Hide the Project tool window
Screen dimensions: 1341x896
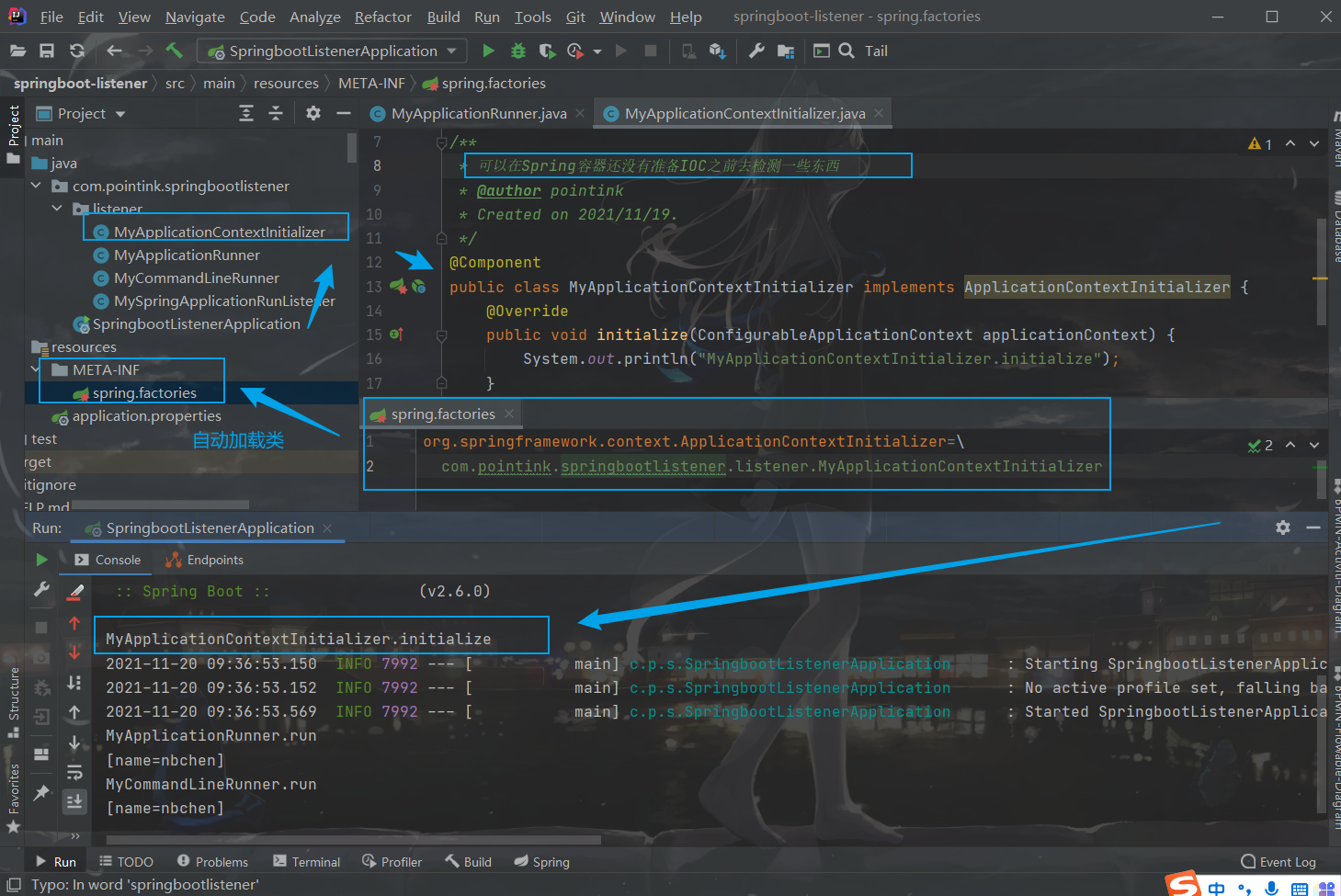point(344,113)
